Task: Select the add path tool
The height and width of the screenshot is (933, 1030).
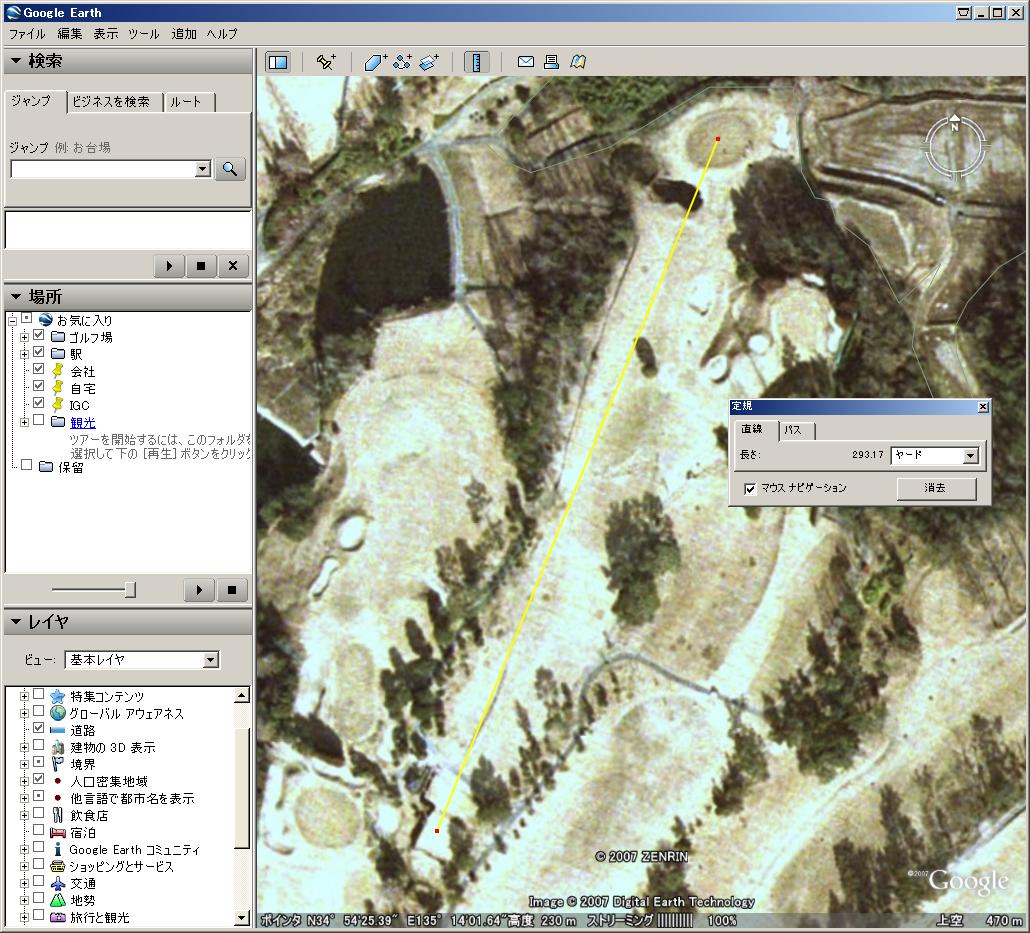Action: [x=402, y=62]
